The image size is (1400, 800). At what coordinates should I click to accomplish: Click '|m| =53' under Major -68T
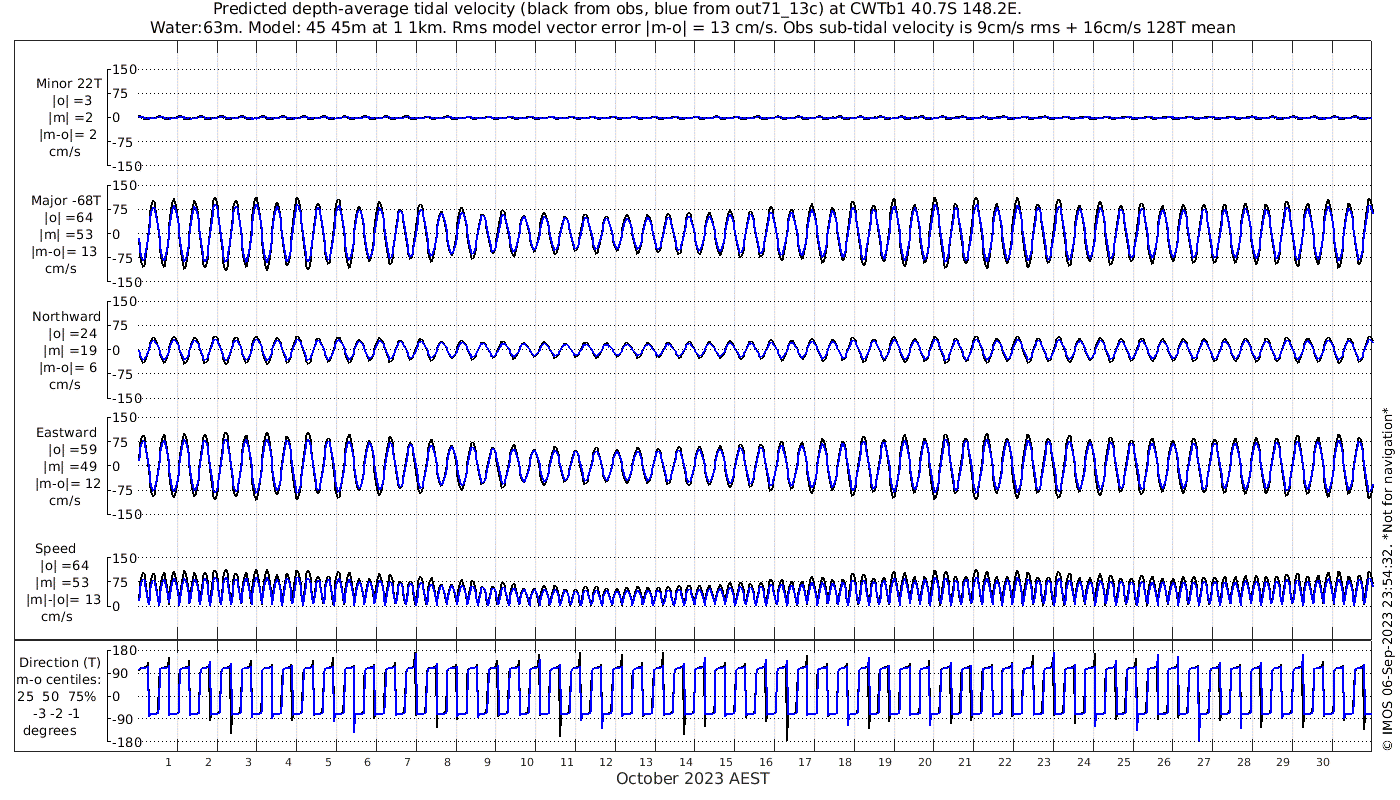(68, 235)
